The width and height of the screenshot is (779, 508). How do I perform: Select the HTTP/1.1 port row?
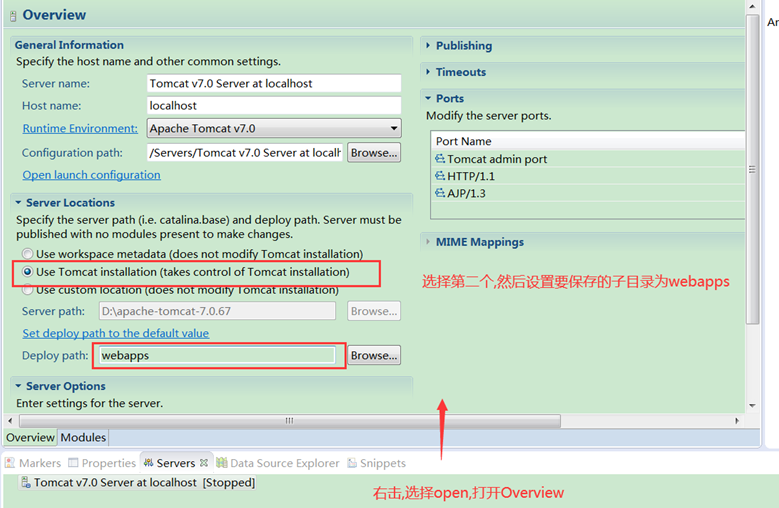pos(588,176)
